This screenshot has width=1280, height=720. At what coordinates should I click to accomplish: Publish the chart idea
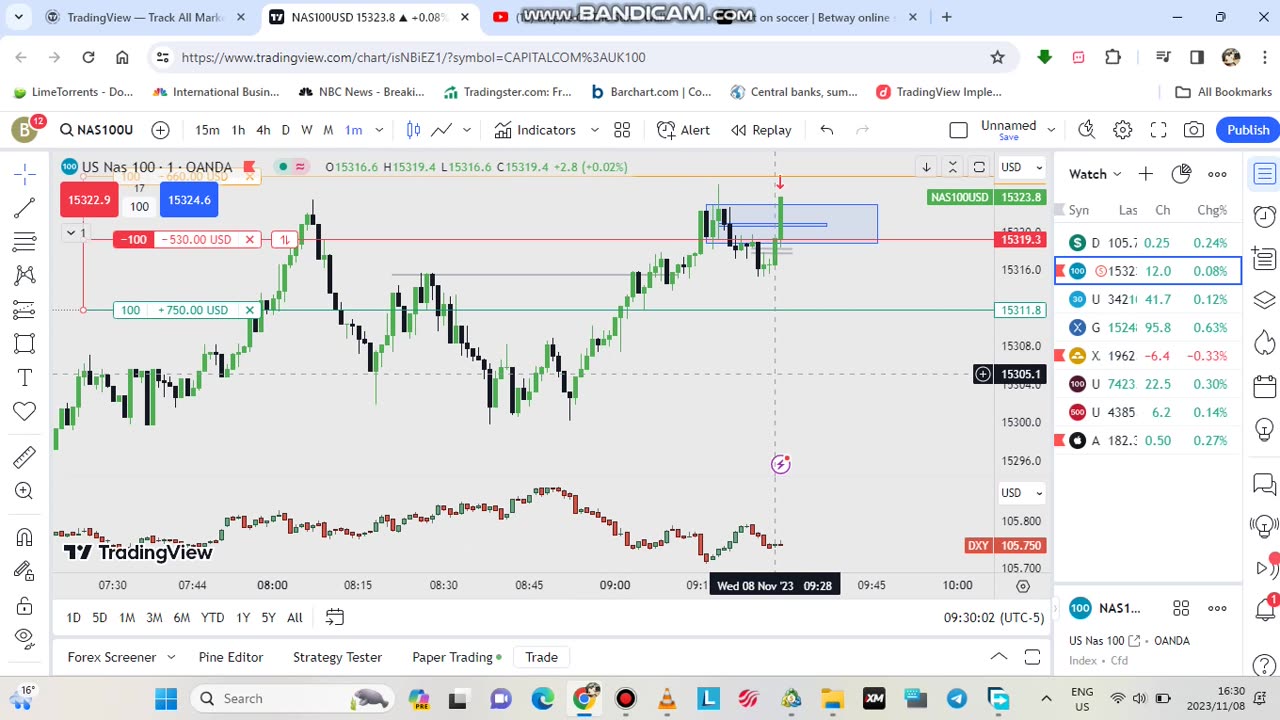coord(1248,130)
